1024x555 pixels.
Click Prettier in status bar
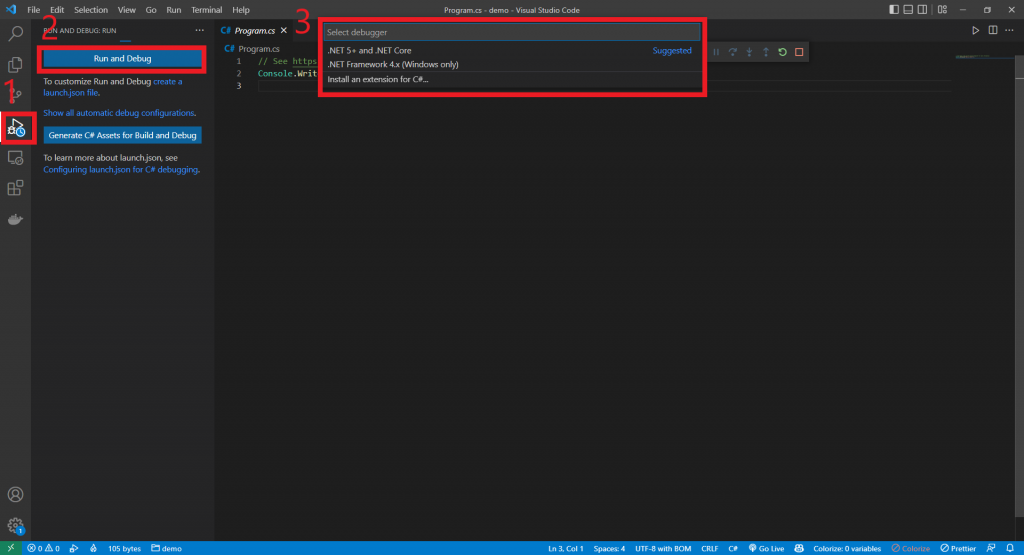958,548
